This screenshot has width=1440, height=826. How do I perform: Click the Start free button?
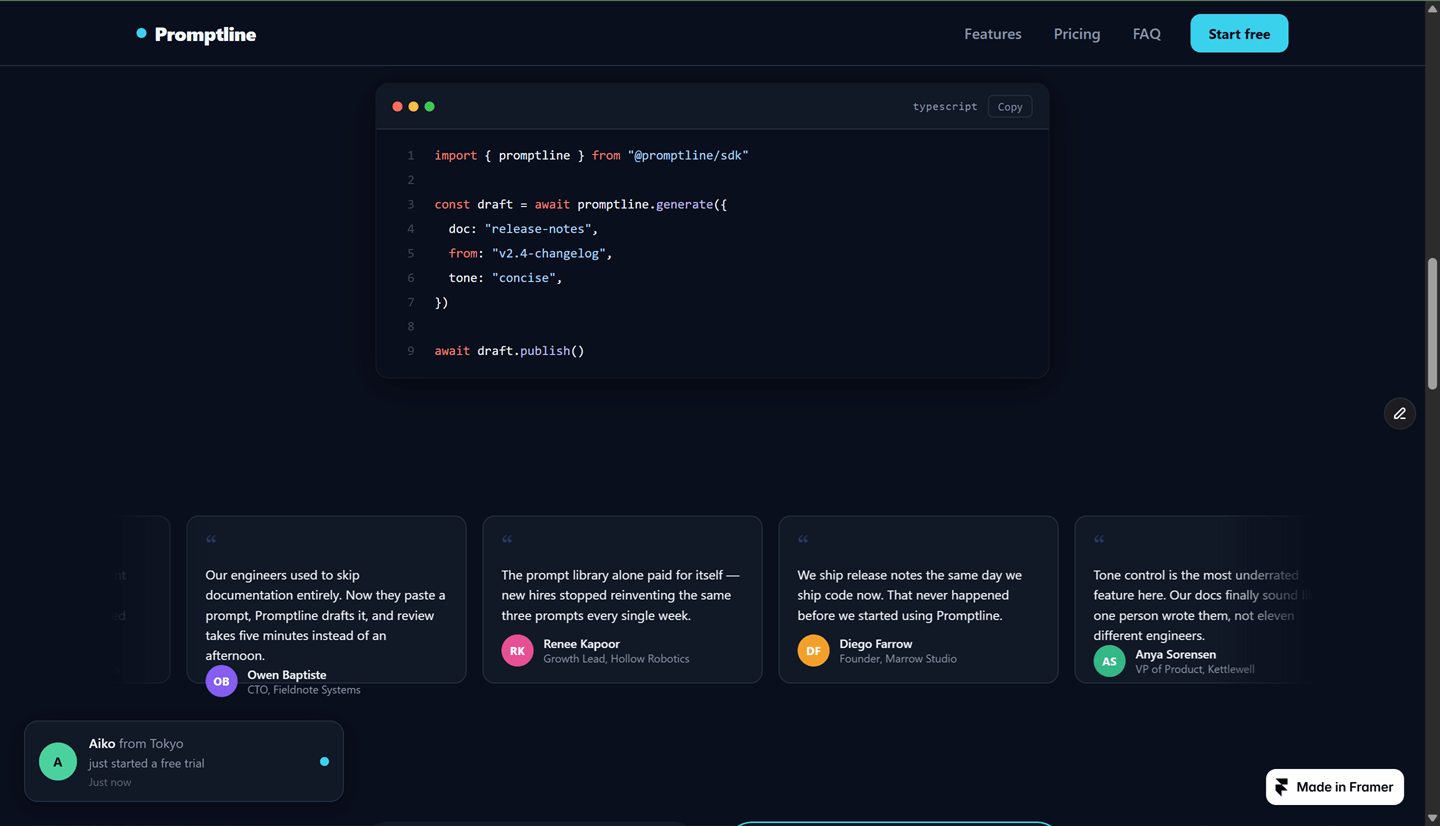click(1239, 34)
